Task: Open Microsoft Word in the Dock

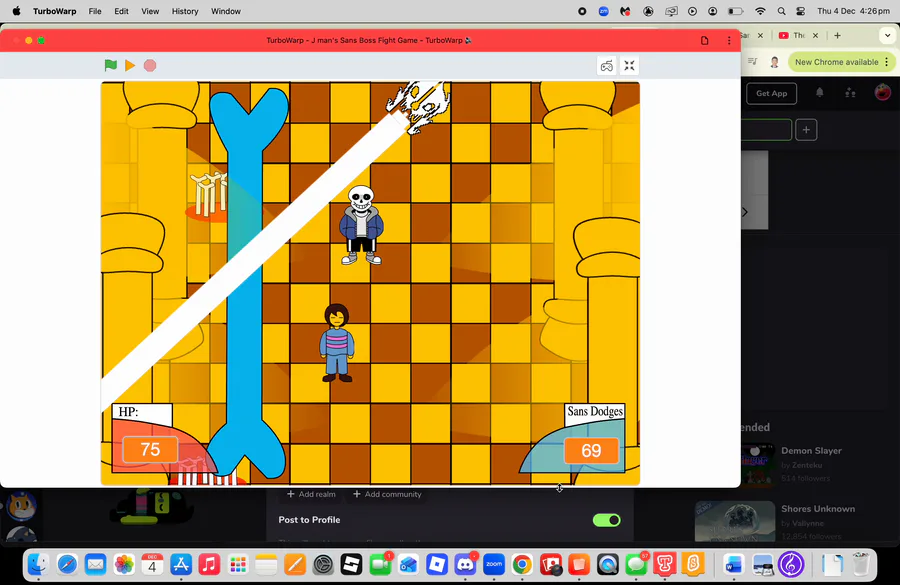Action: (x=734, y=565)
